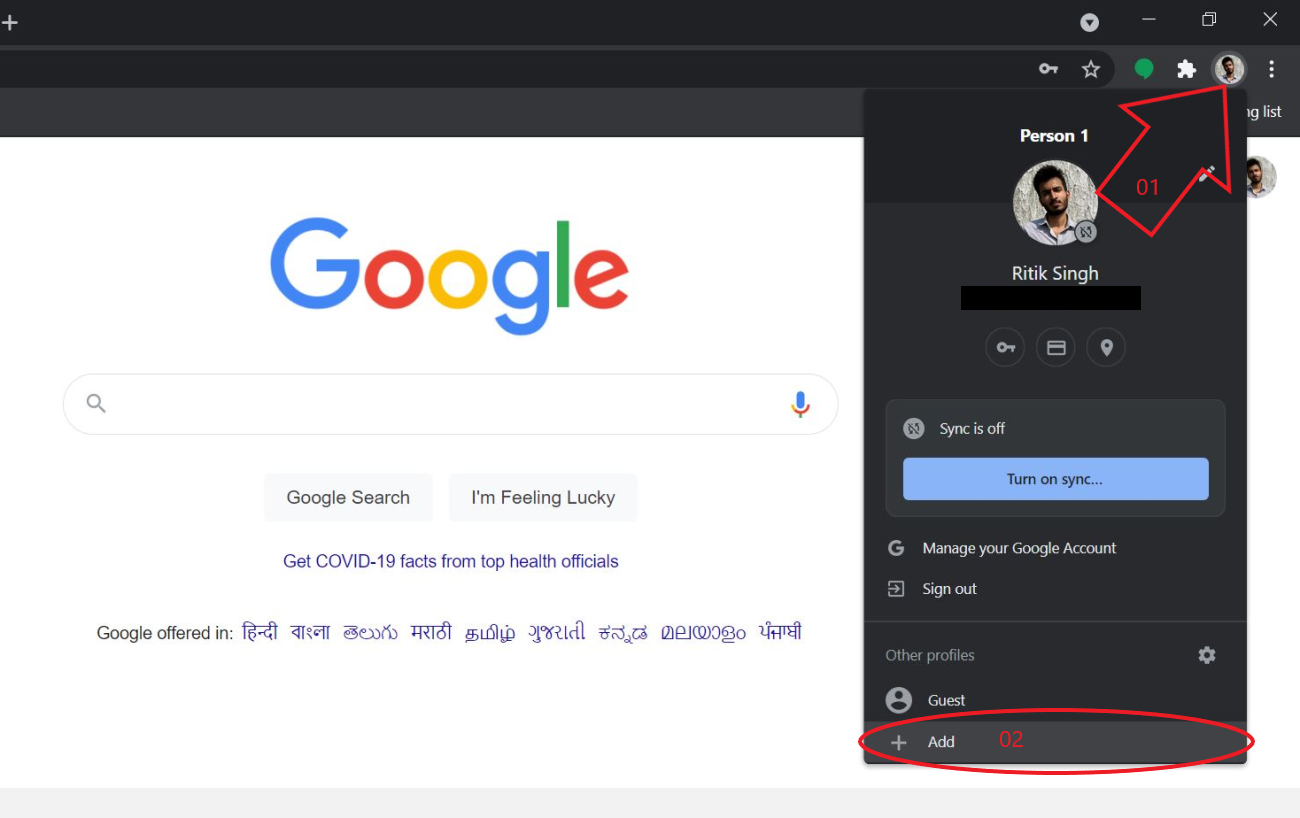Click the Google account avatar on the page
The image size is (1300, 818).
coord(1260,177)
